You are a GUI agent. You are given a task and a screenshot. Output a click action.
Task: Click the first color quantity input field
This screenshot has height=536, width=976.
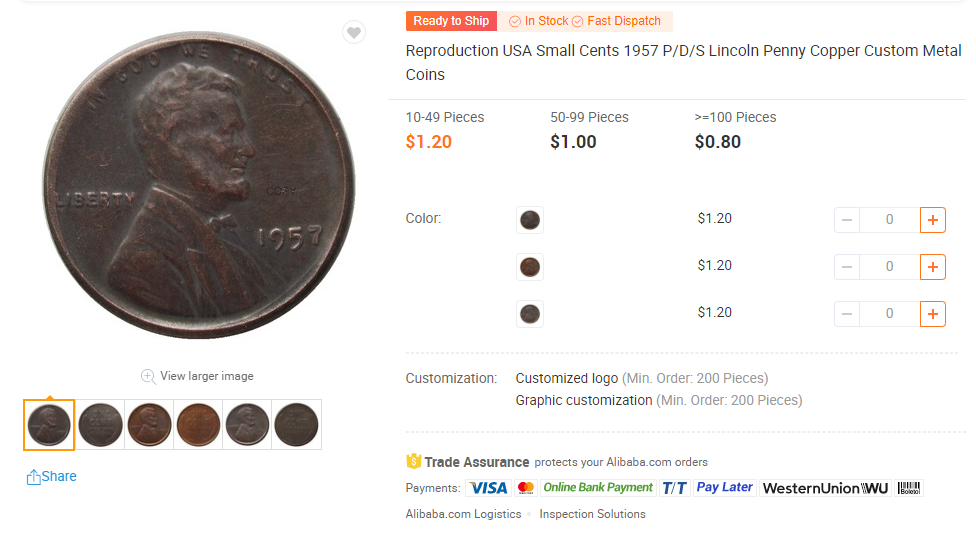click(889, 220)
